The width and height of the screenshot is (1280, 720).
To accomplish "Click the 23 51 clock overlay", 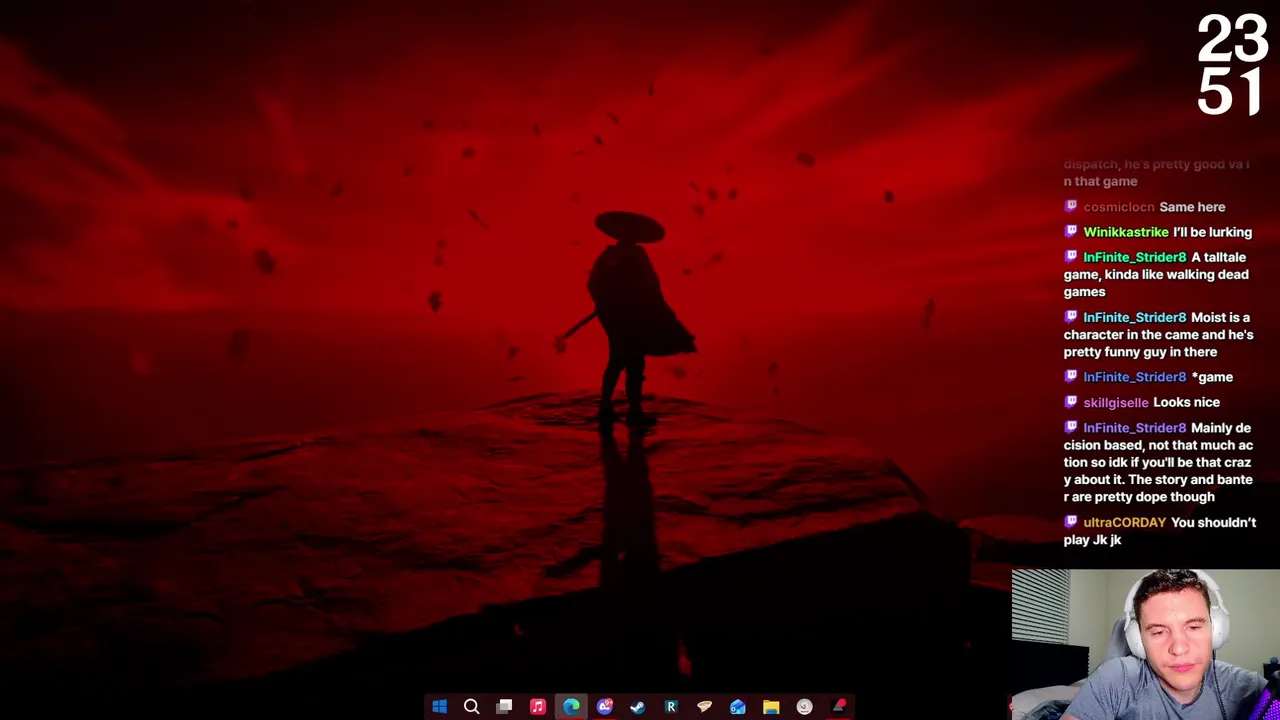I will [x=1232, y=66].
